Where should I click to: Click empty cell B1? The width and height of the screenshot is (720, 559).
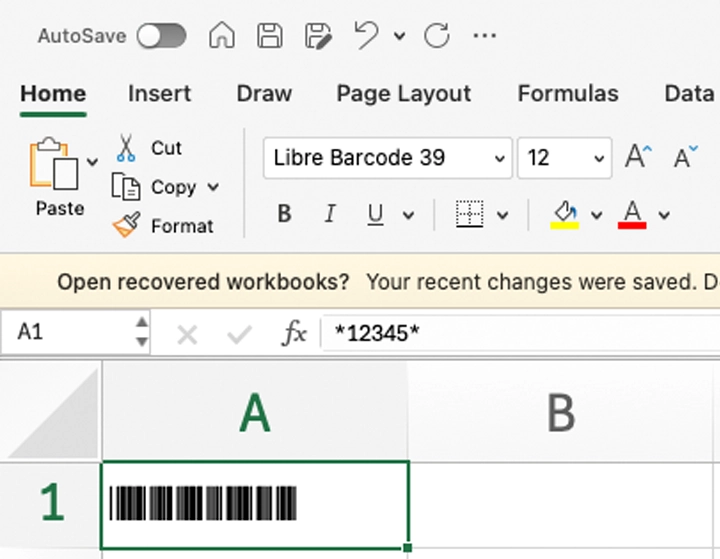[561, 505]
